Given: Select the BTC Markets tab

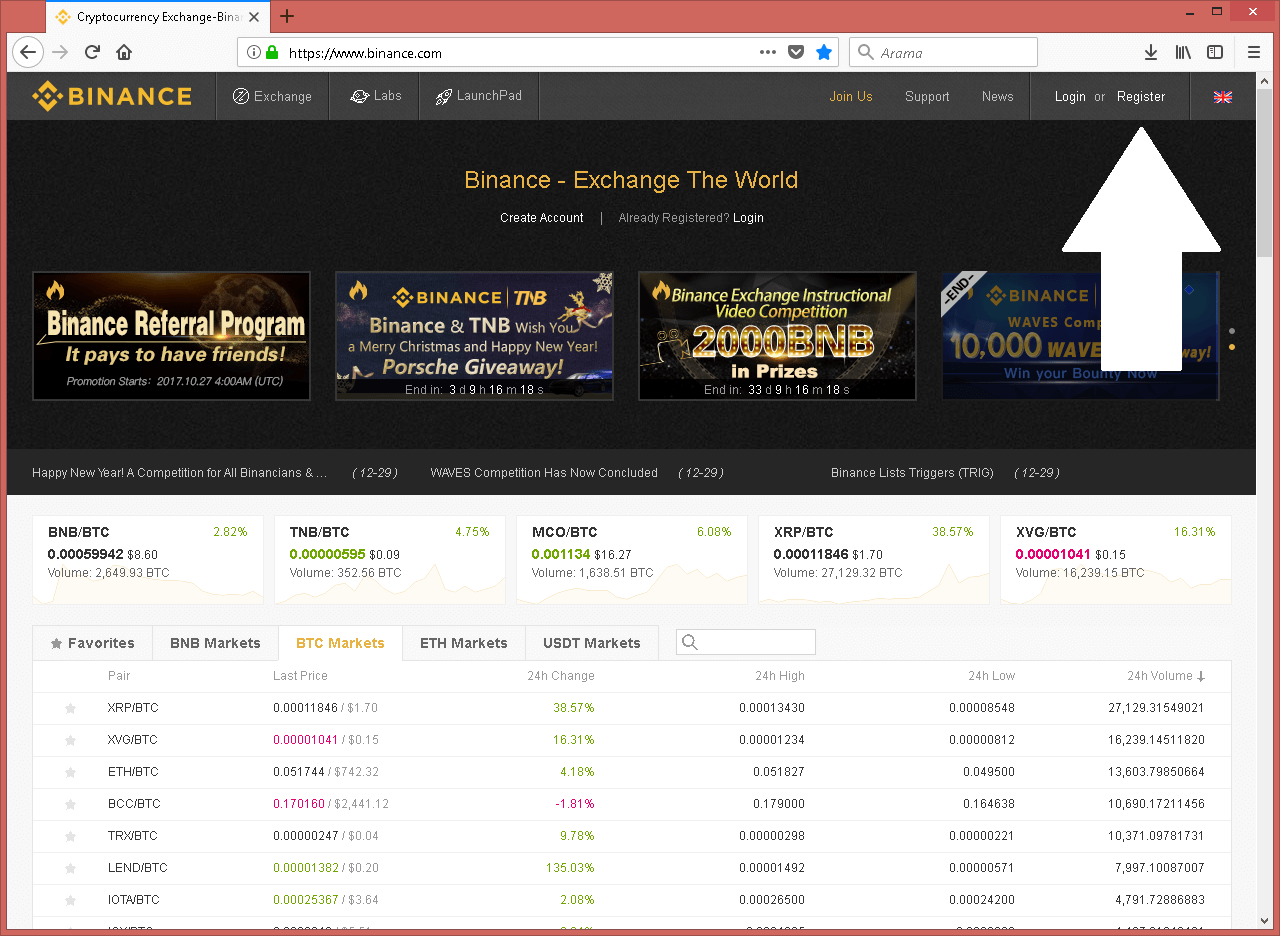Looking at the screenshot, I should 340,643.
